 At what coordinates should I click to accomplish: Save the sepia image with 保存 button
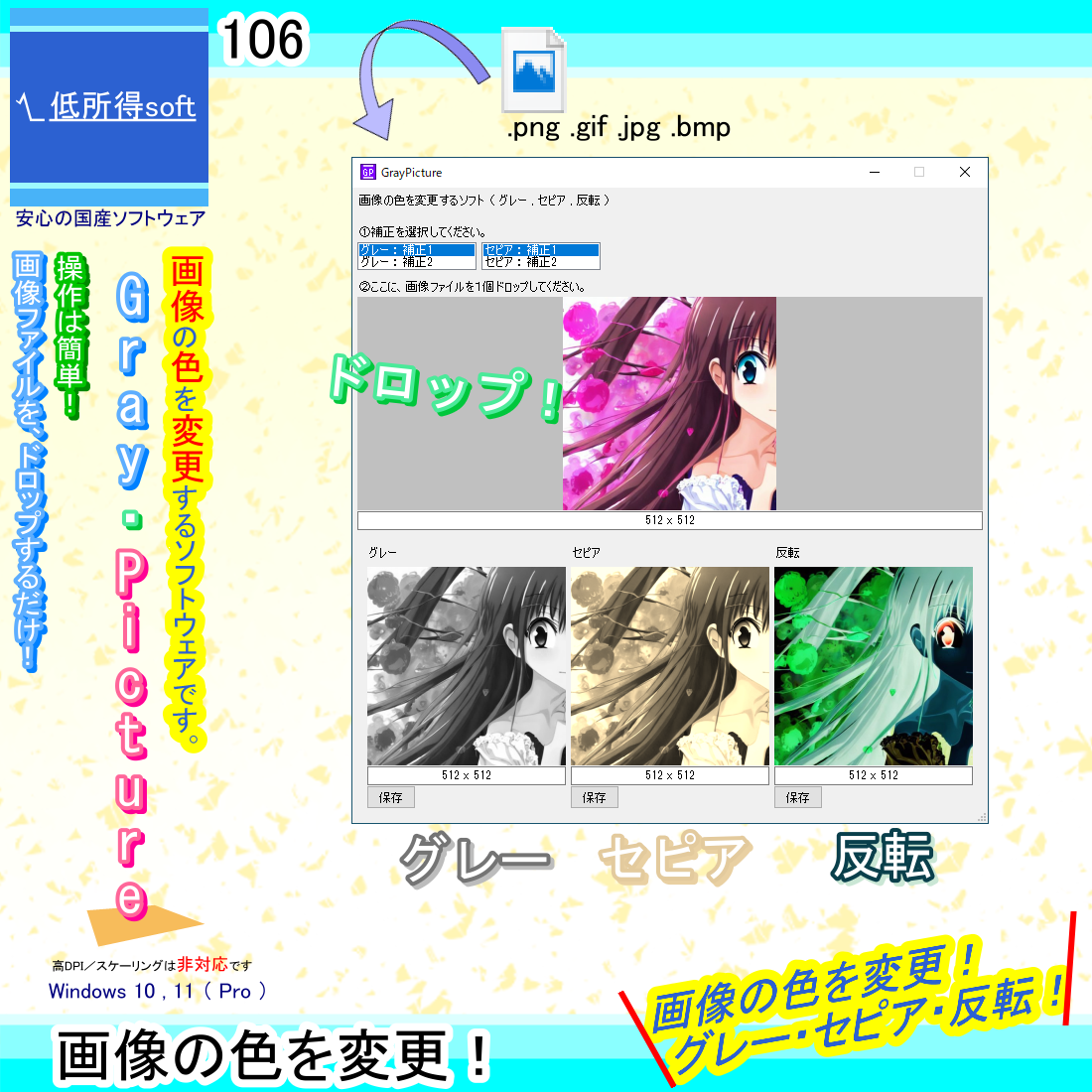(594, 797)
